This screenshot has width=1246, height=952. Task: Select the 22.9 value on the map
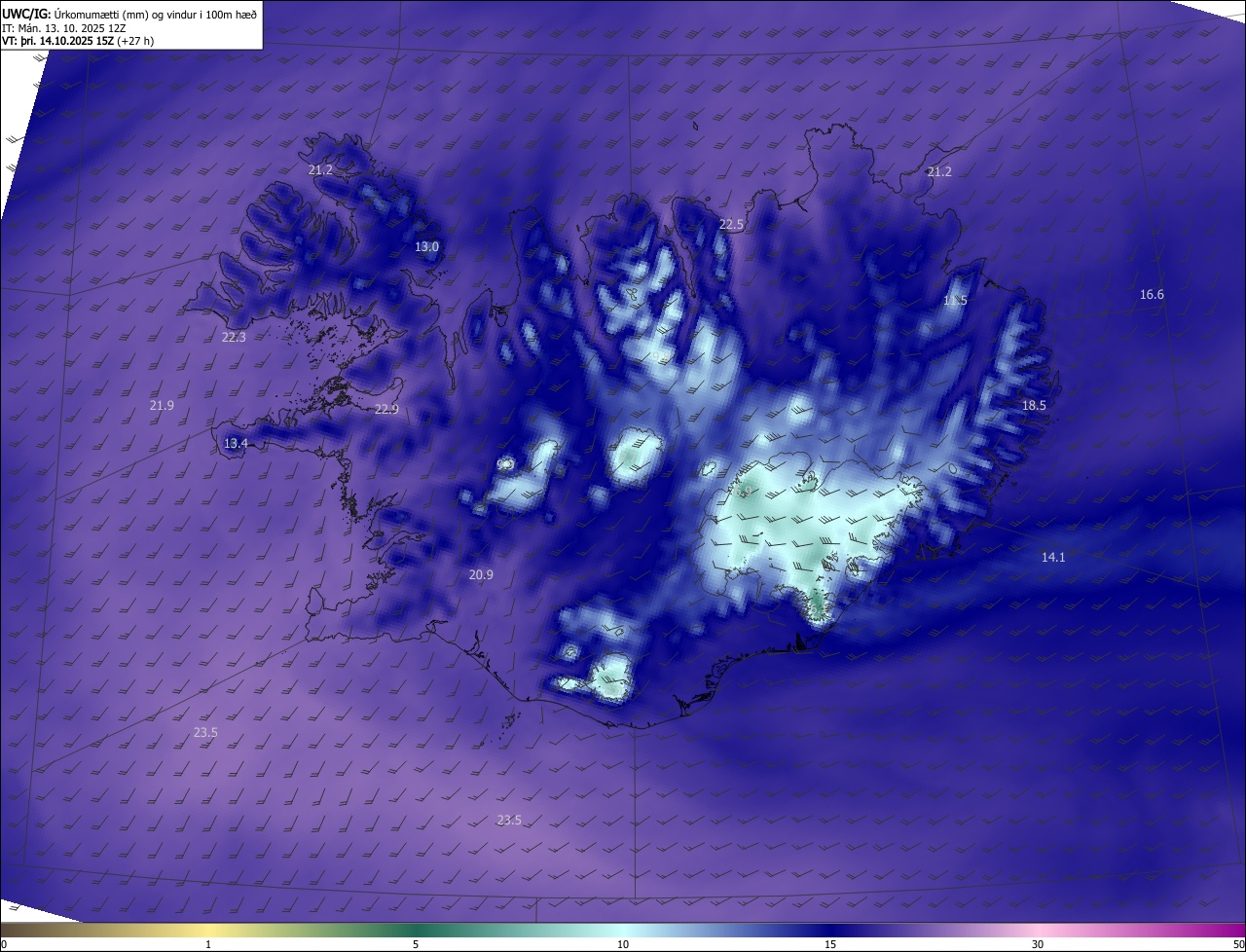click(x=386, y=410)
